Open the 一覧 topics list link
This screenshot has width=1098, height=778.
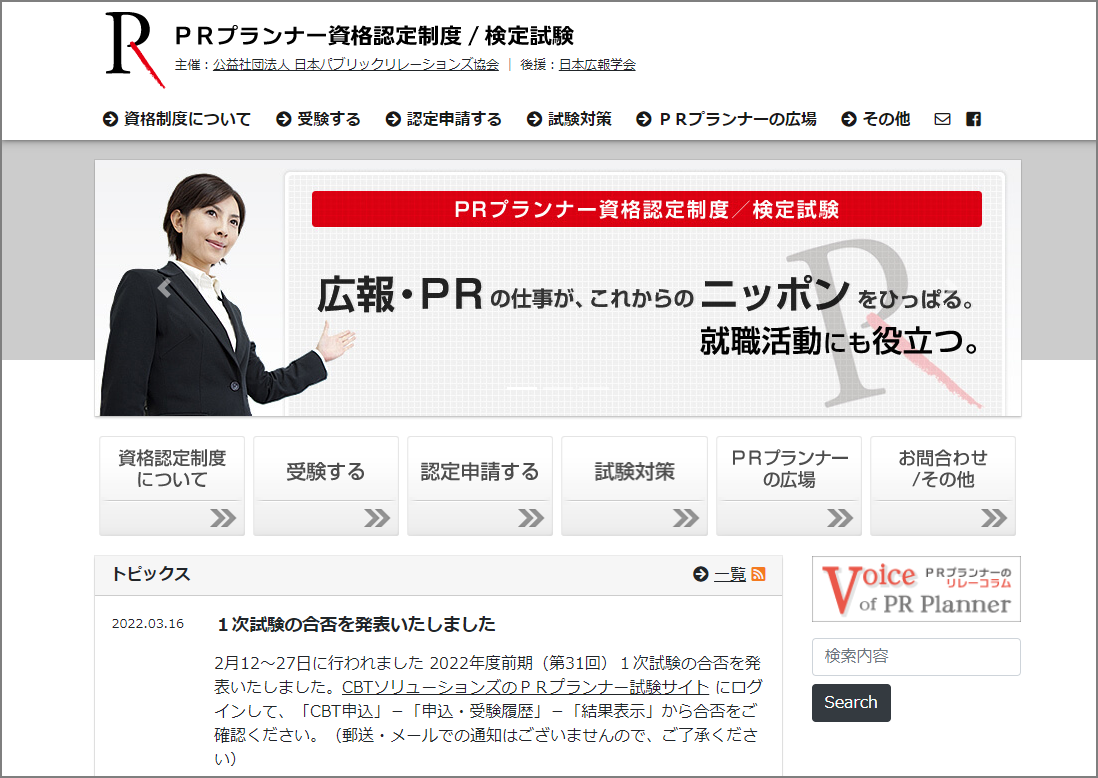click(x=730, y=574)
